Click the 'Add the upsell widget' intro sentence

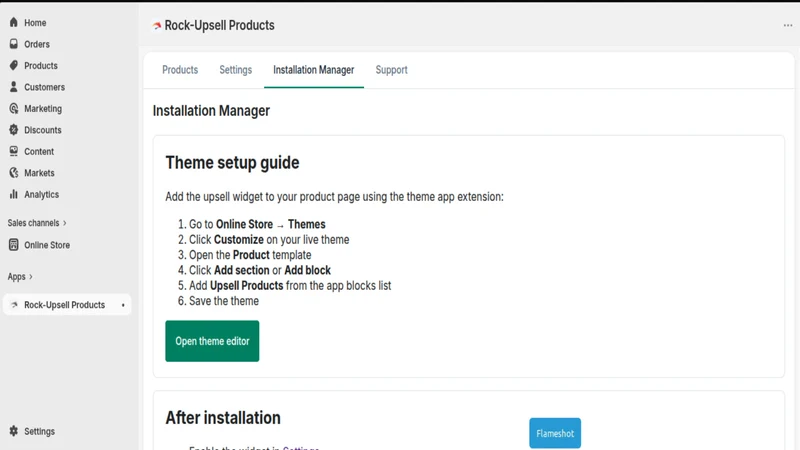click(x=334, y=196)
